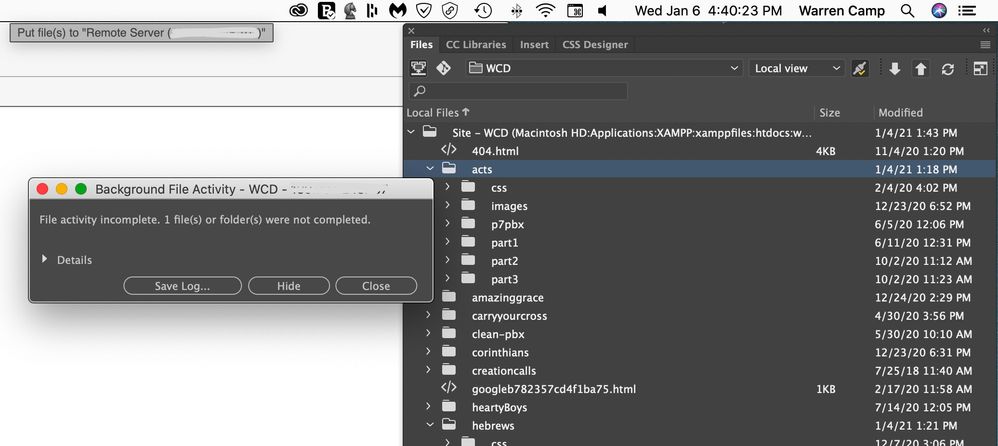Expand the part2 folder
The height and width of the screenshot is (446, 998).
[x=447, y=260]
